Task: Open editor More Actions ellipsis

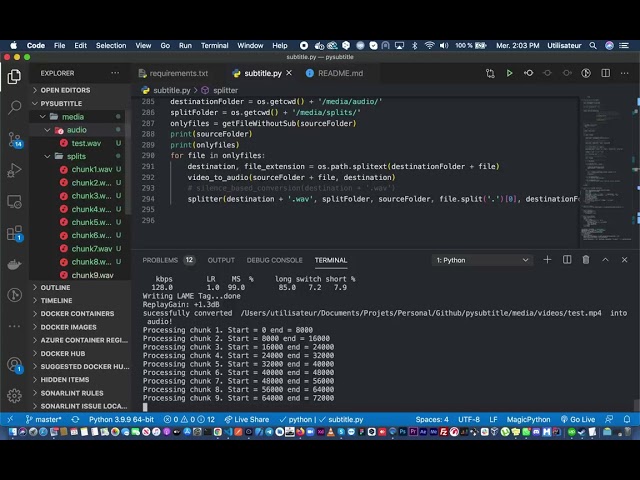Action: (x=624, y=73)
